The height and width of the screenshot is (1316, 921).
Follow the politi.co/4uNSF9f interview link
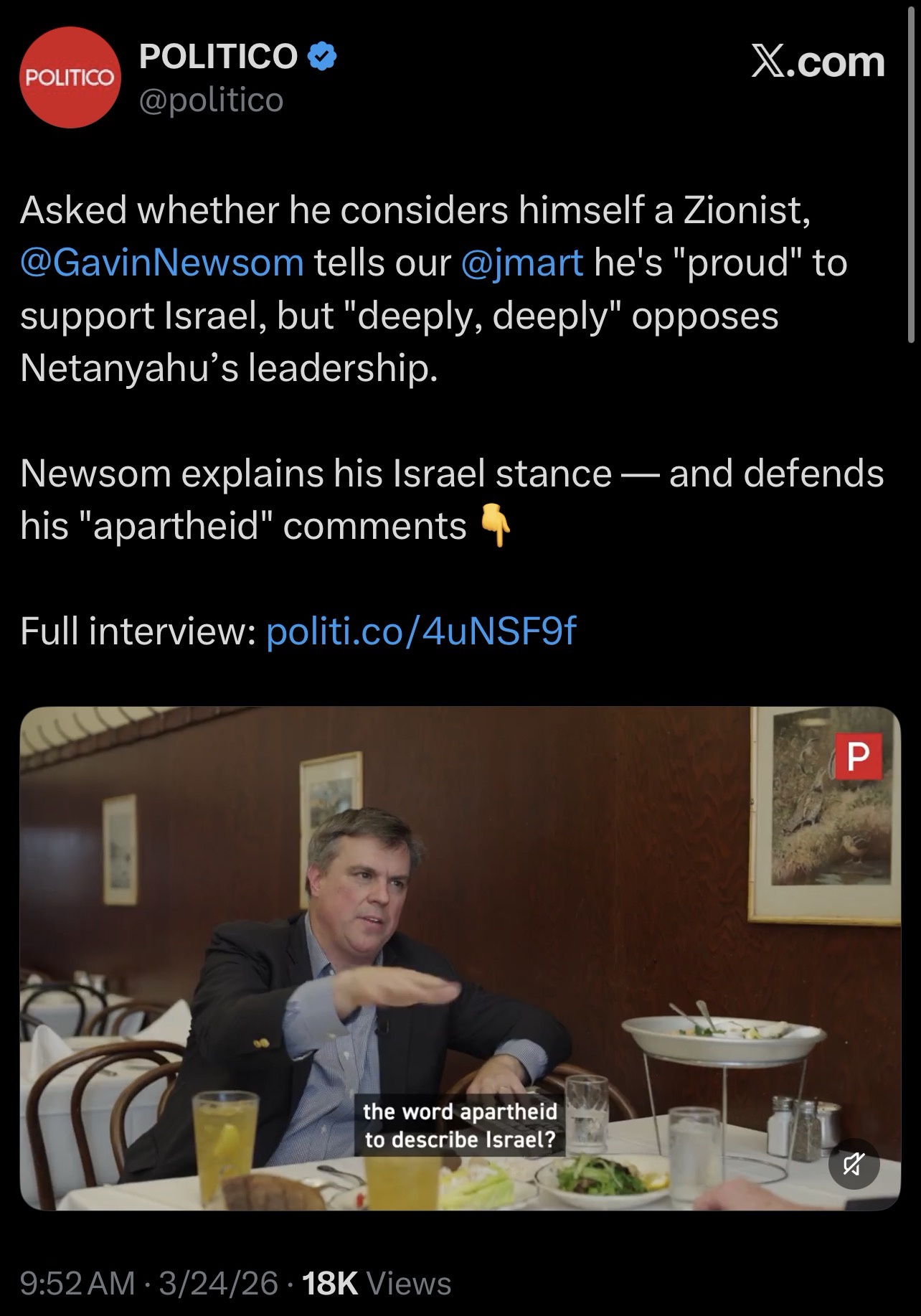click(x=421, y=631)
